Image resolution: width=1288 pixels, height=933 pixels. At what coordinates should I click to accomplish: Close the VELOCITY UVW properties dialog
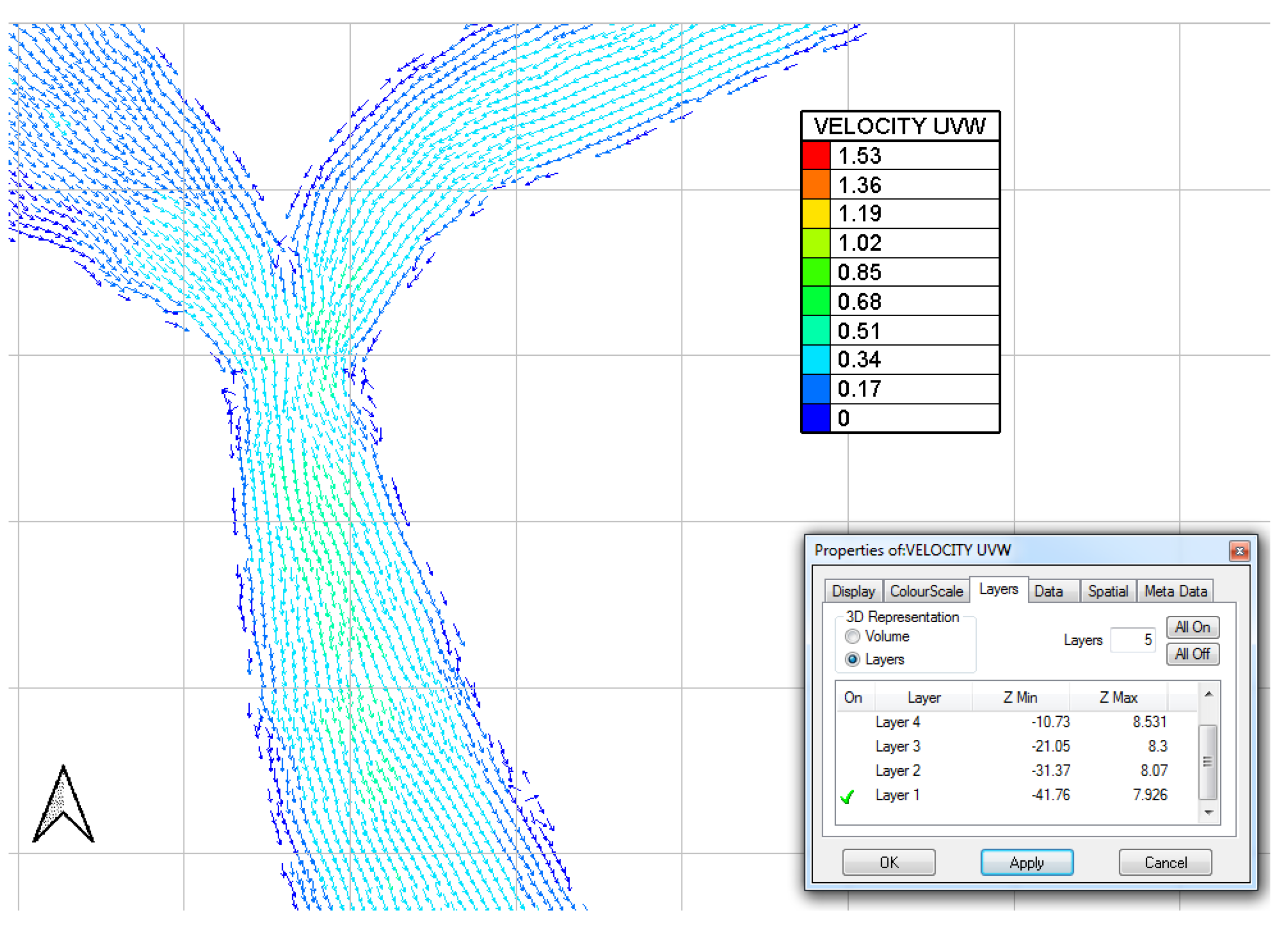pyautogui.click(x=1240, y=552)
